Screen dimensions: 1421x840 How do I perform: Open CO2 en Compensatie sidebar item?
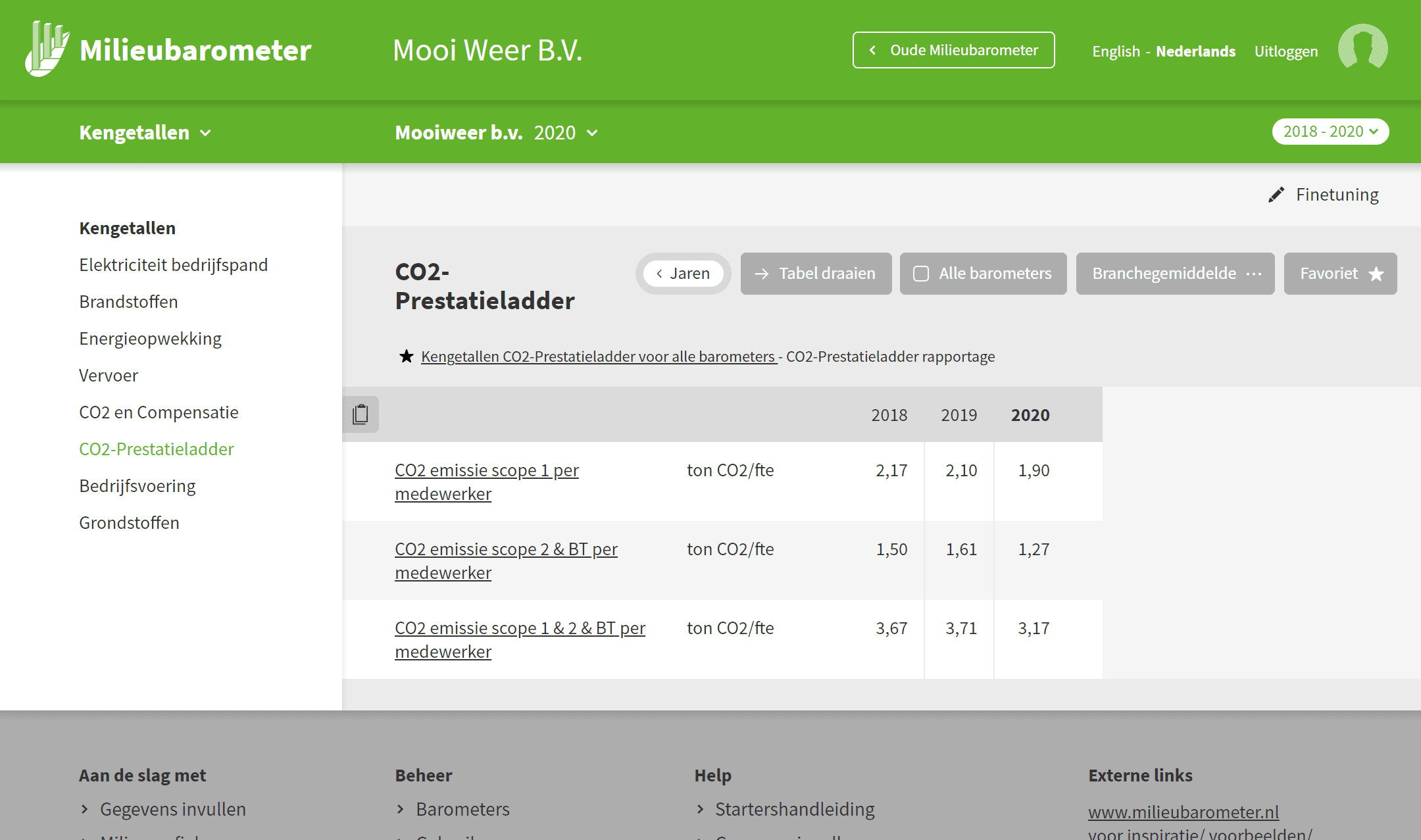[x=159, y=412]
